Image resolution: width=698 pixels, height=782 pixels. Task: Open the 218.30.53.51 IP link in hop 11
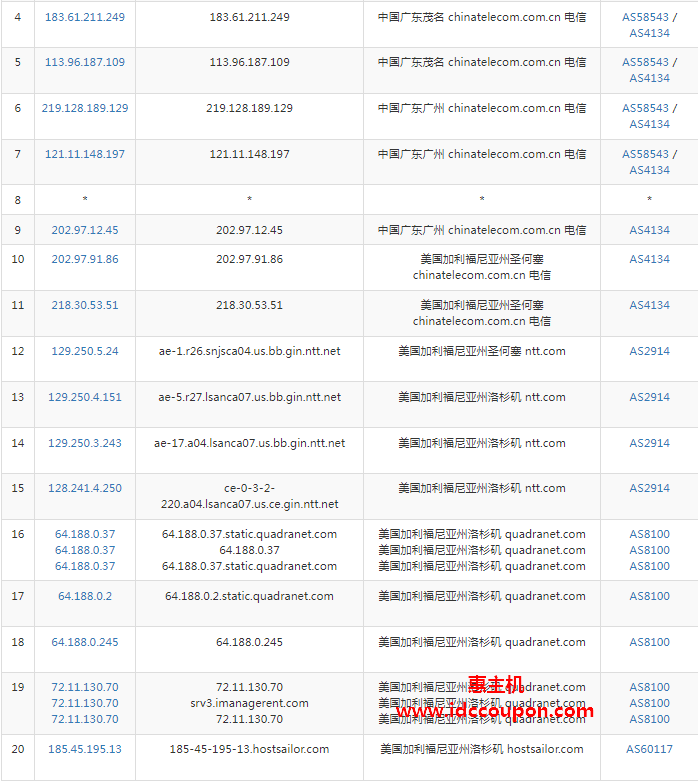point(85,305)
